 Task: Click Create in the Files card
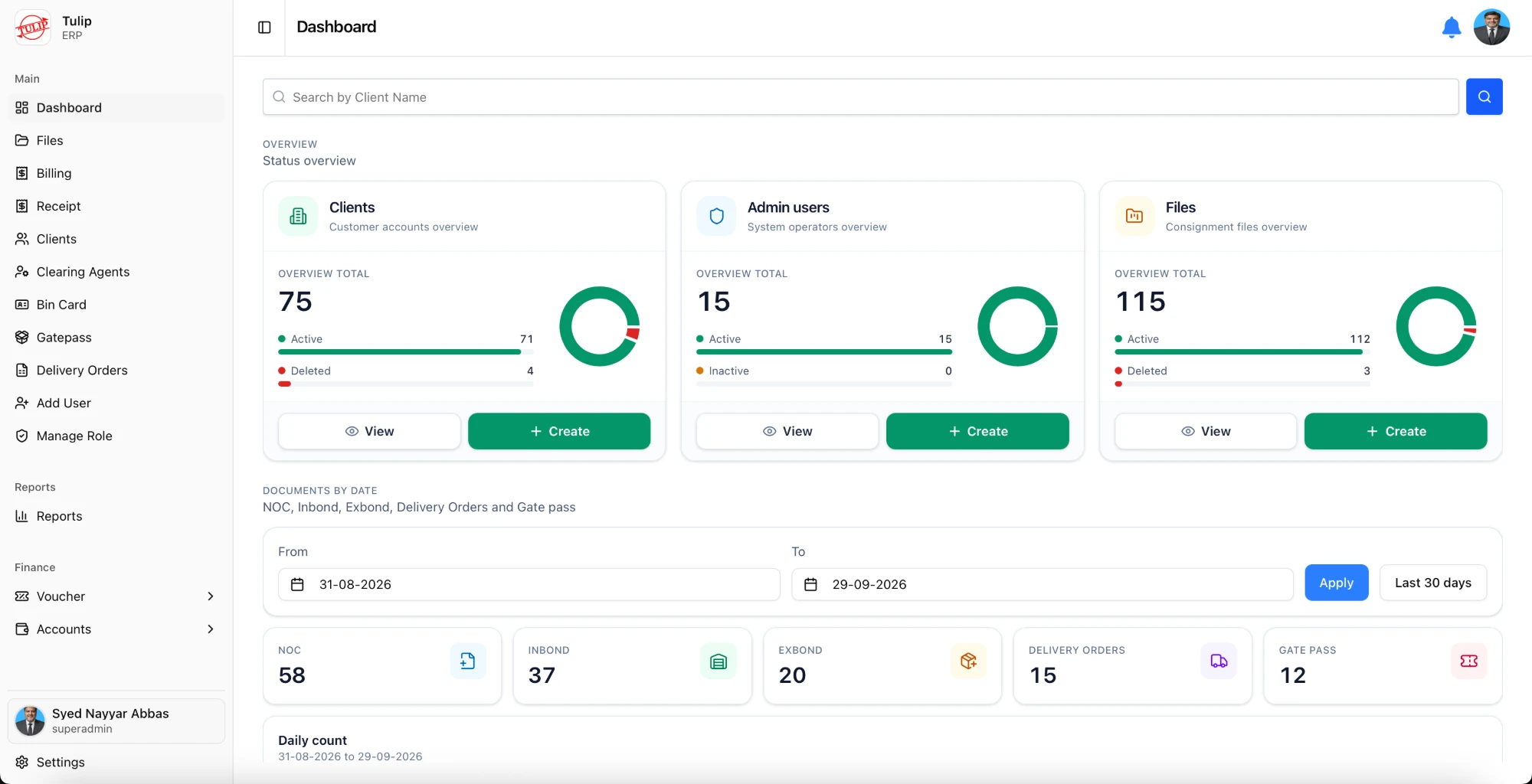tap(1396, 431)
